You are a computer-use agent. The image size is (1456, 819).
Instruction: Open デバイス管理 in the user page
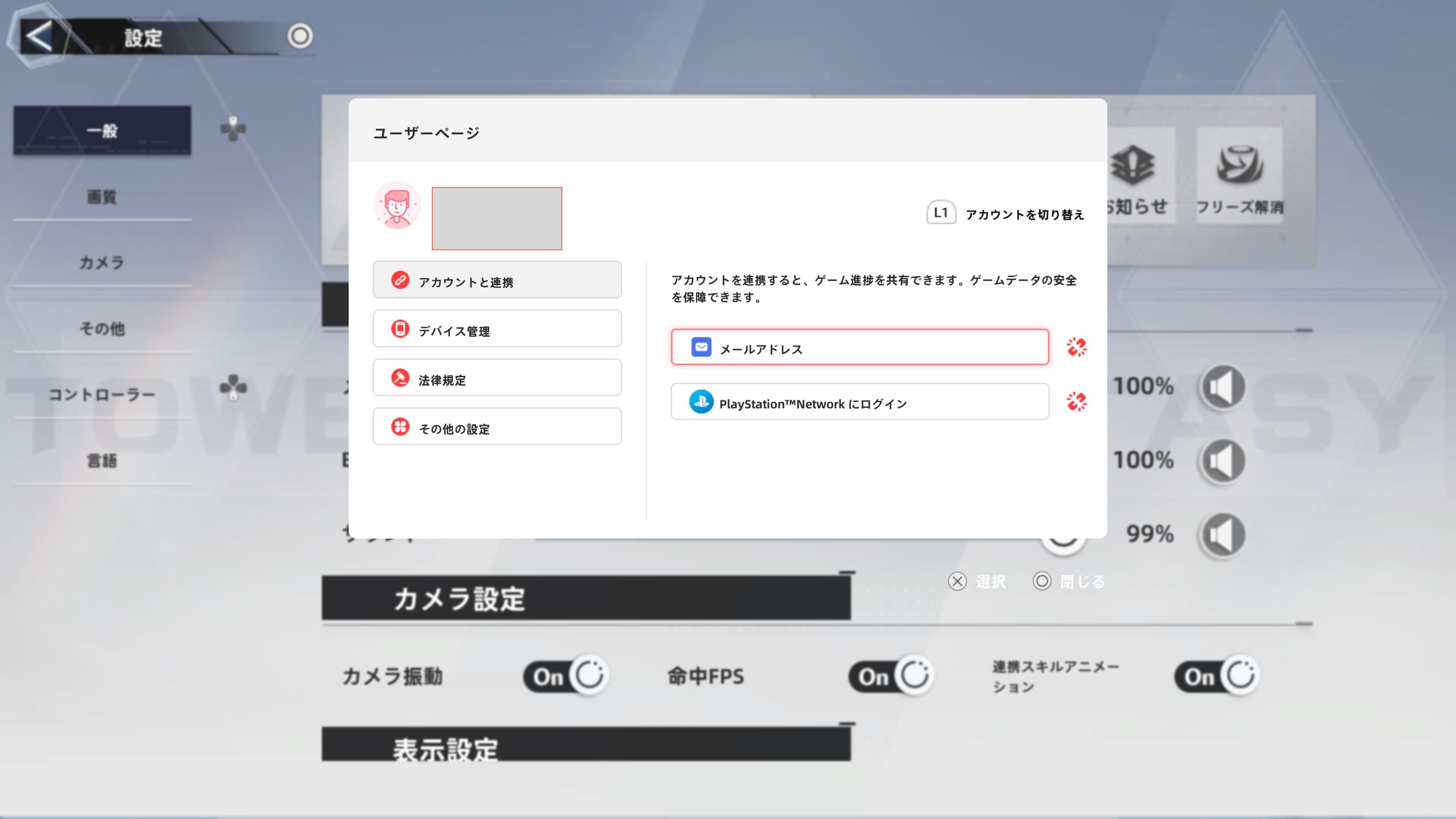coord(497,329)
